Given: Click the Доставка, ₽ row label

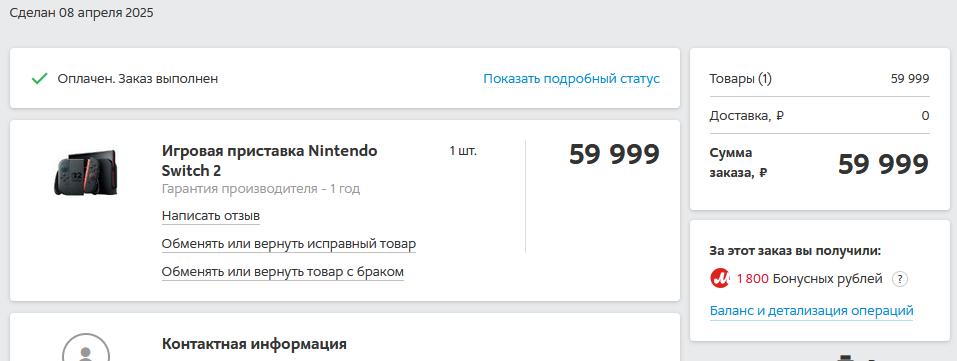Looking at the screenshot, I should 746,115.
